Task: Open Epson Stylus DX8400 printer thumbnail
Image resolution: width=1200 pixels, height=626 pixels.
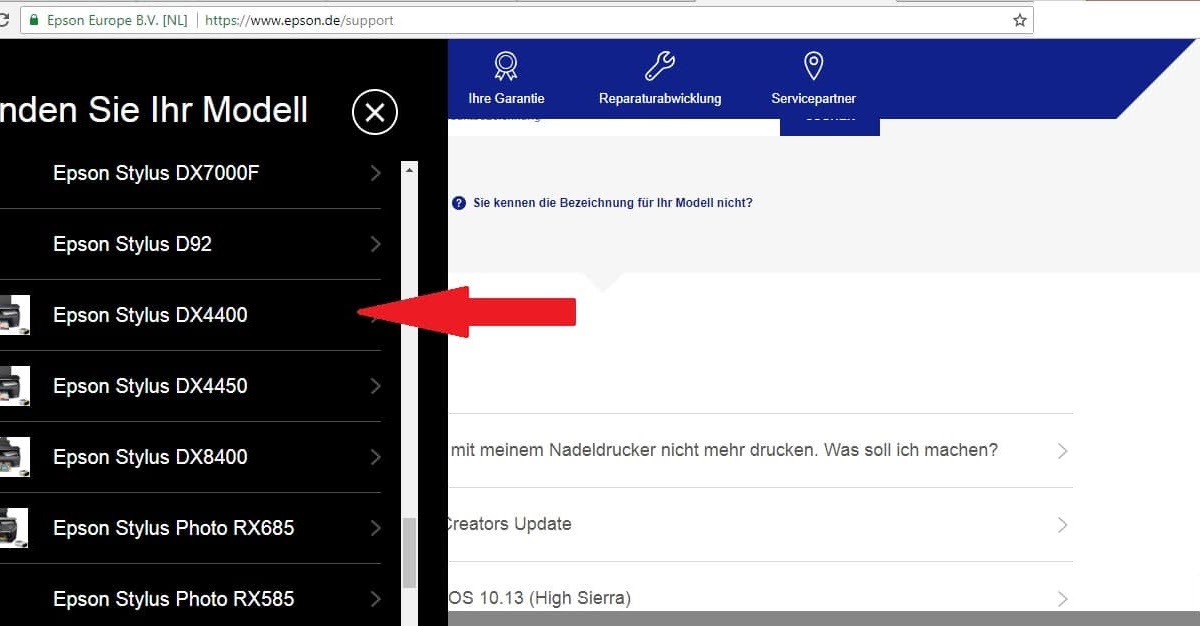Action: 14,457
